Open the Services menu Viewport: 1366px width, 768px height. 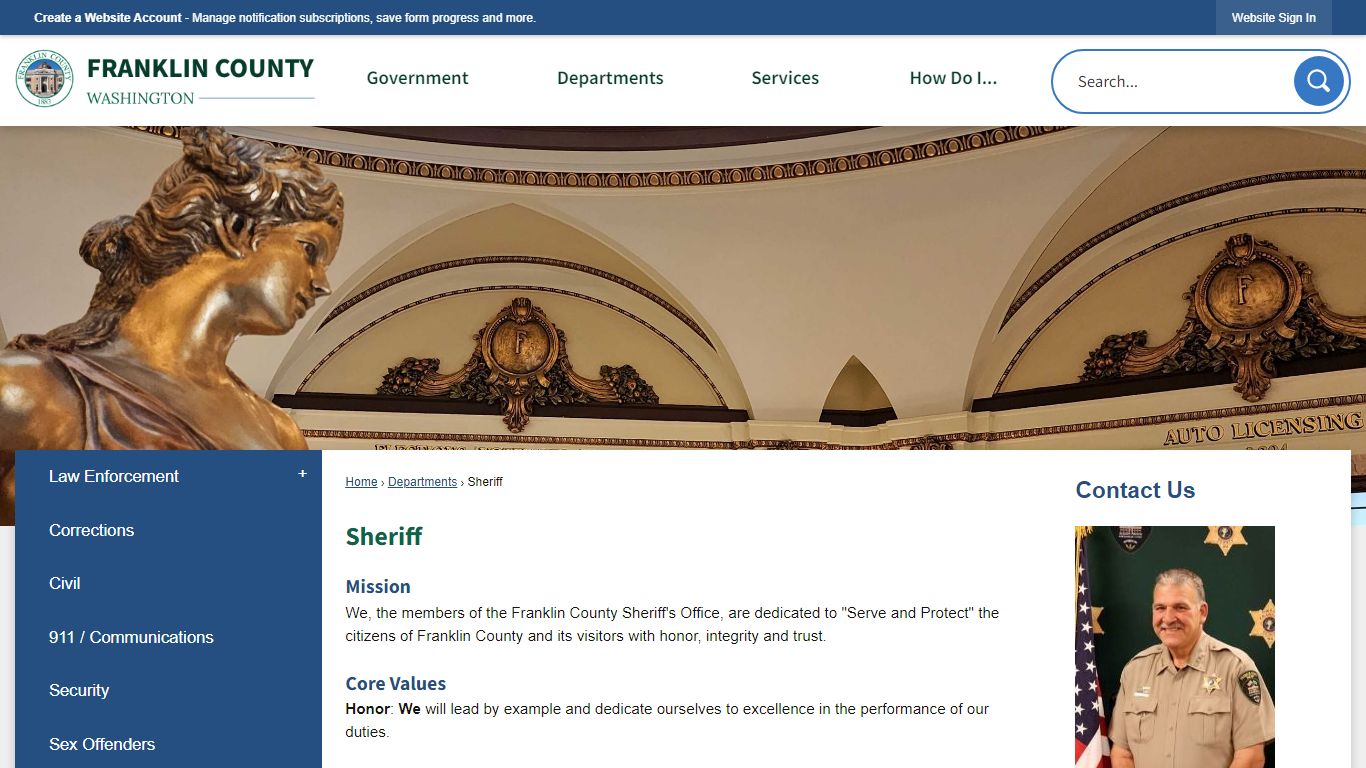click(x=785, y=78)
